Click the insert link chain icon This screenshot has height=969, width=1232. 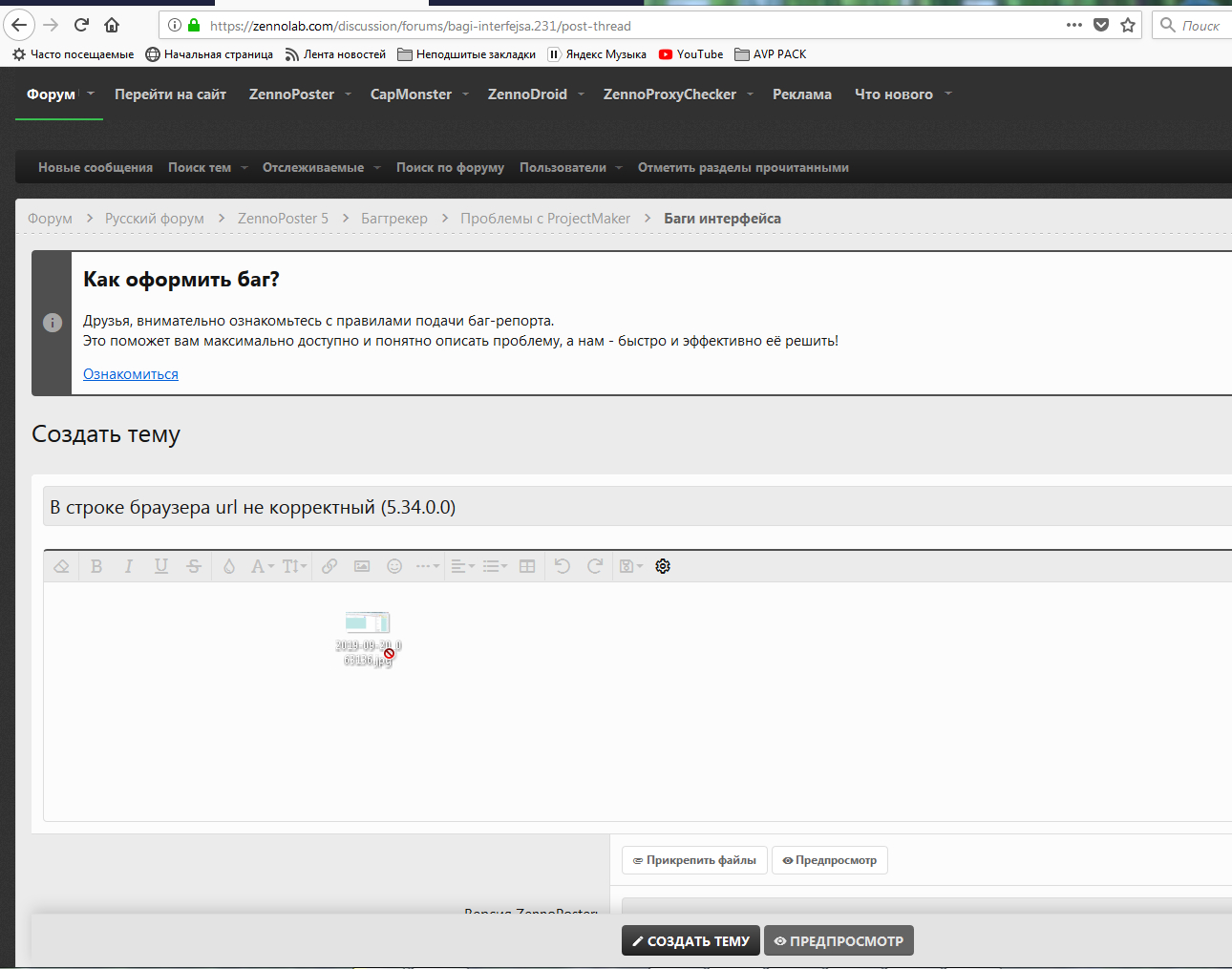pos(329,566)
